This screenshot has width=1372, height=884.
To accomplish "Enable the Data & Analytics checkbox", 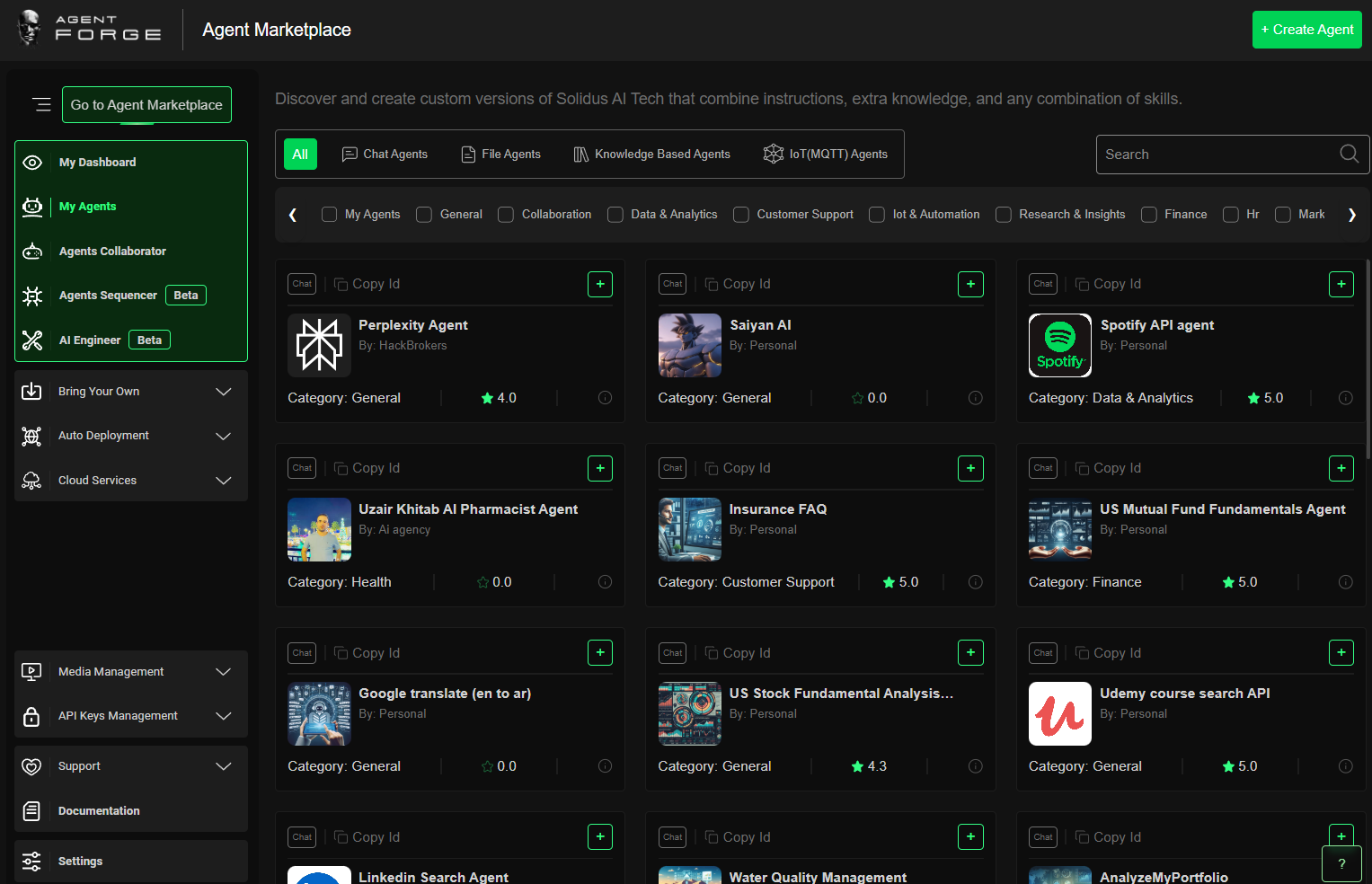I will [615, 215].
